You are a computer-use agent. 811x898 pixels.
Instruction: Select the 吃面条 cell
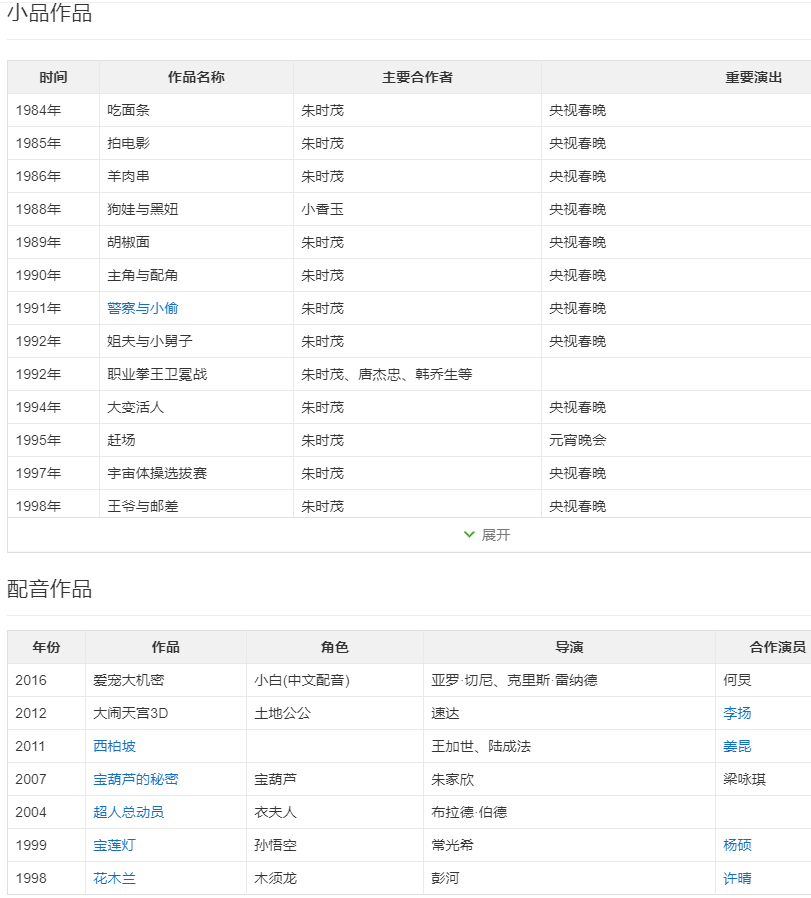(196, 111)
